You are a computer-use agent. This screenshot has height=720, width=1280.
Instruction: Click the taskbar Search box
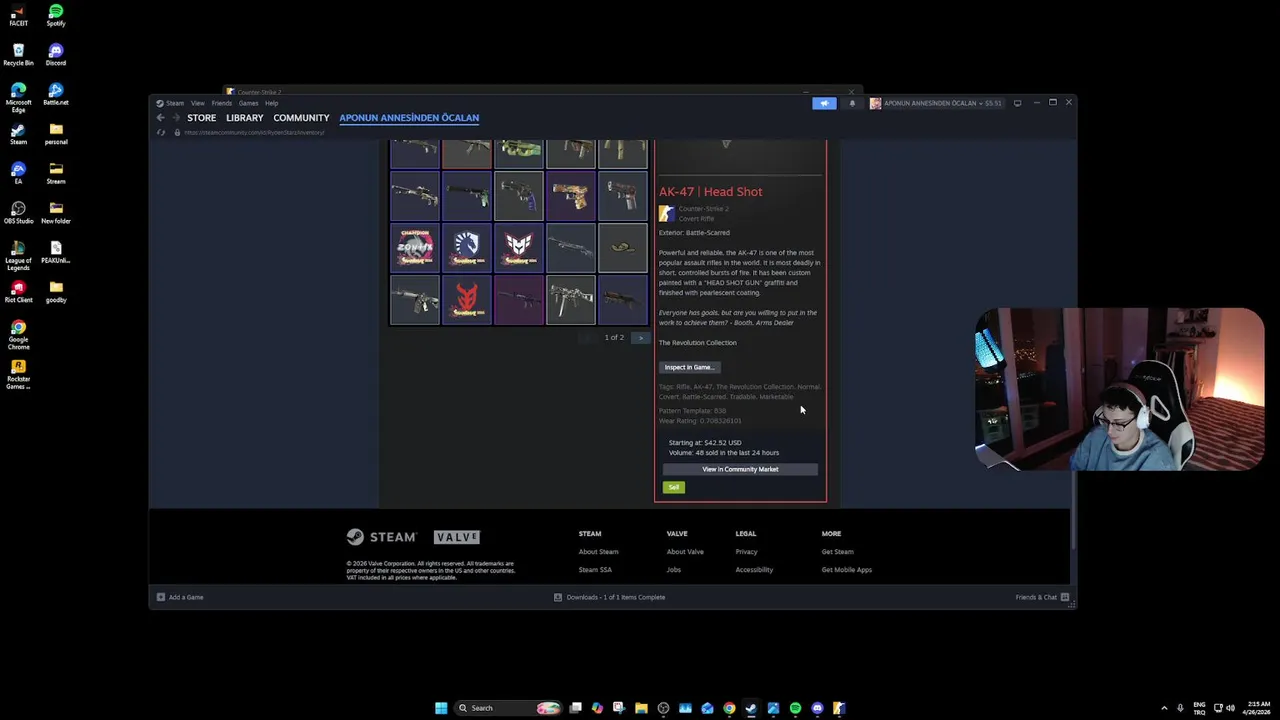(x=507, y=708)
